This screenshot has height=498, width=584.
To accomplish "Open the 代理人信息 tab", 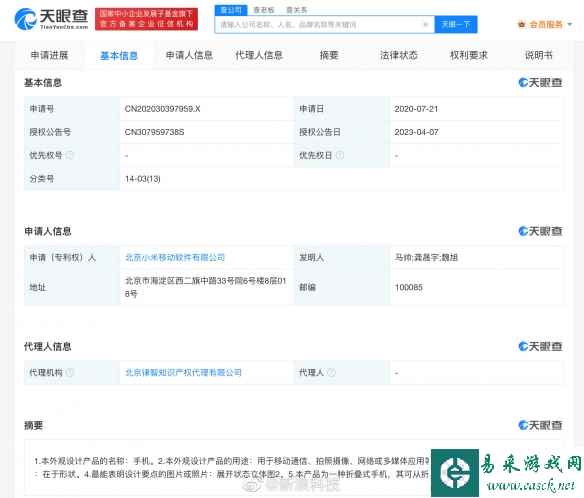I will pyautogui.click(x=259, y=55).
